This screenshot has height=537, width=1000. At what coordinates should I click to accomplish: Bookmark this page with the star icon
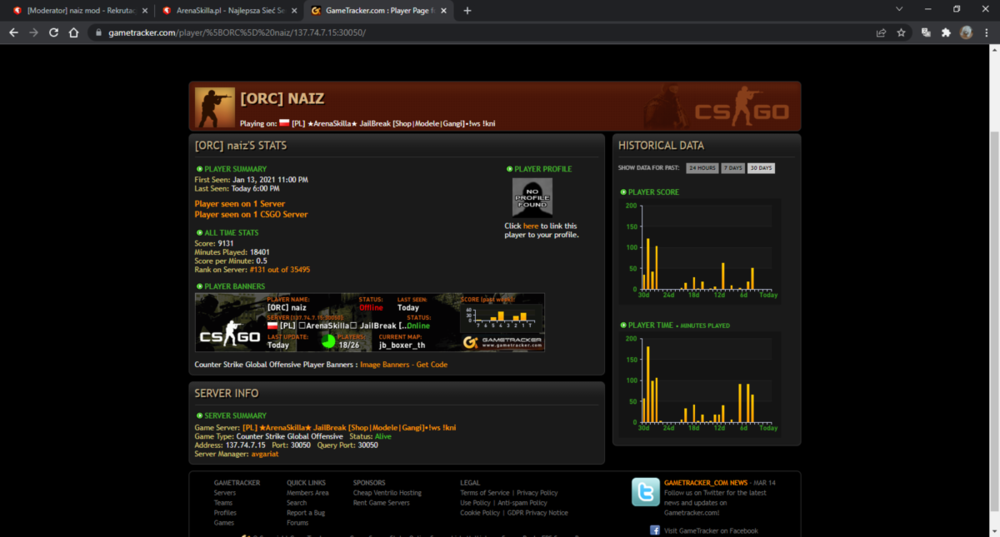(901, 33)
